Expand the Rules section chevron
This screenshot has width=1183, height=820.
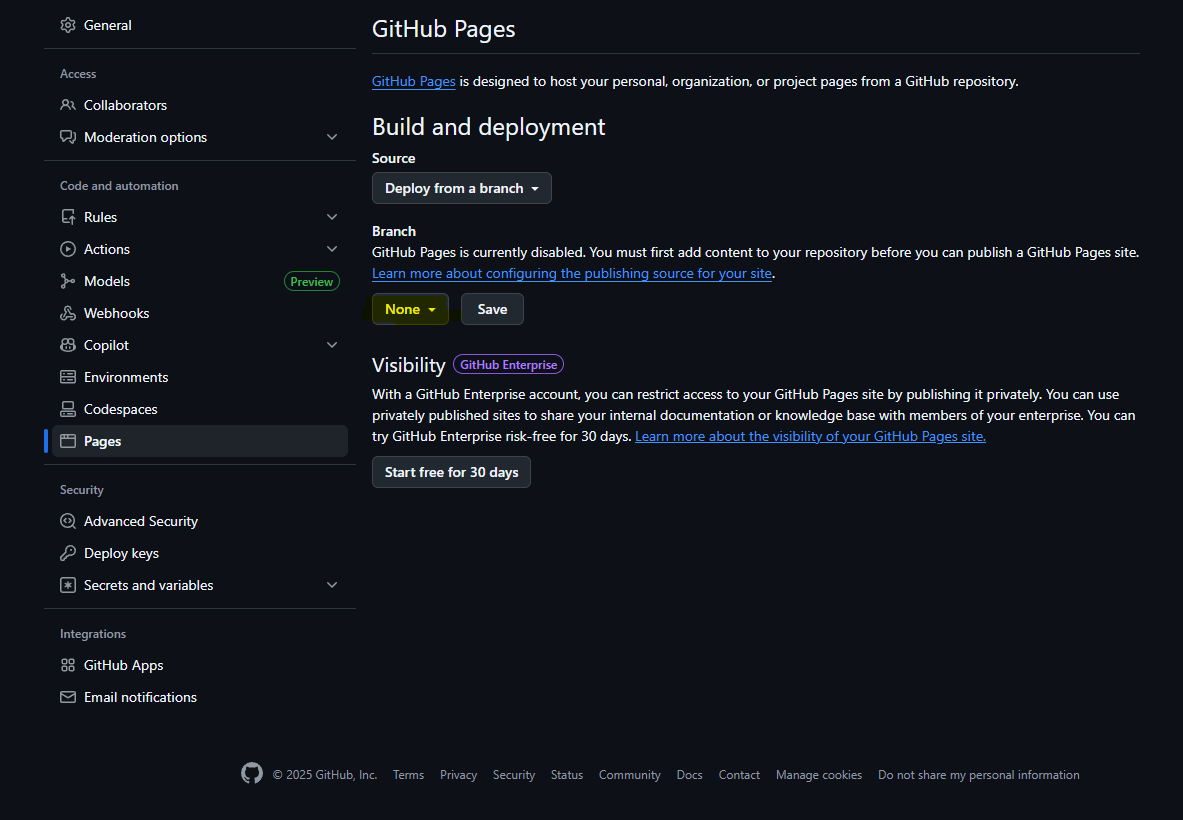tap(332, 217)
